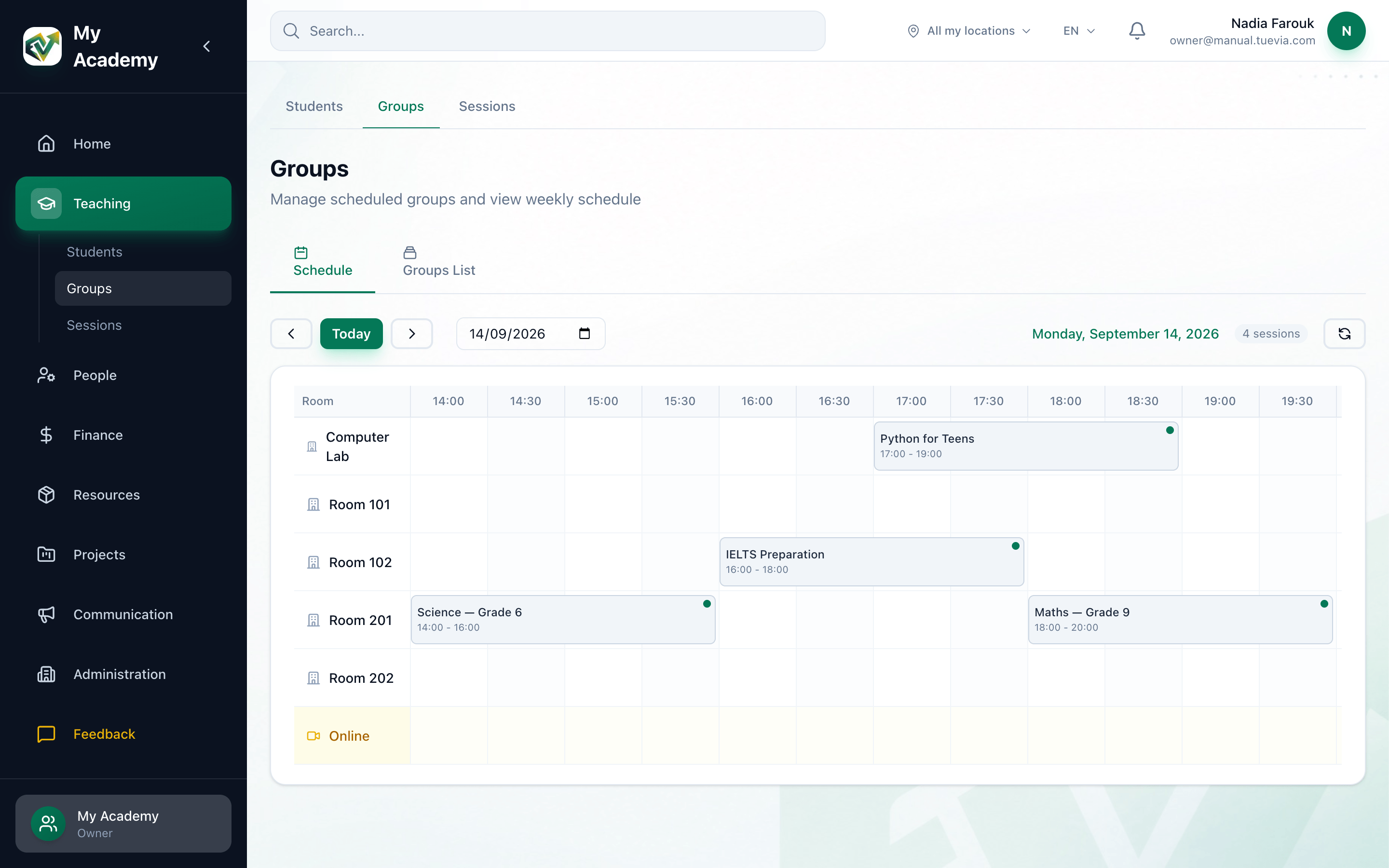This screenshot has height=868, width=1389.
Task: Switch to the Groups top tab
Action: tap(401, 106)
